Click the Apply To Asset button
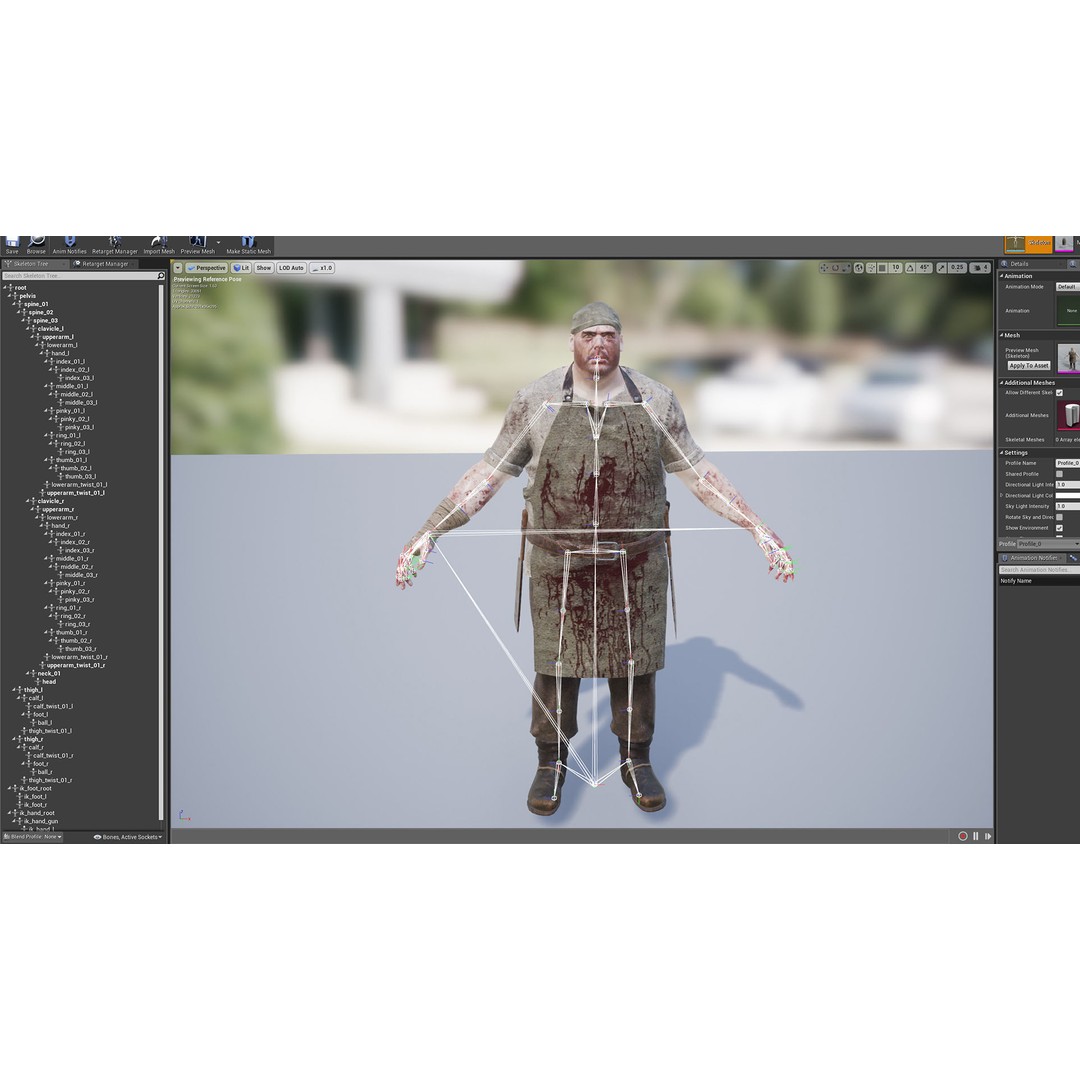This screenshot has width=1080, height=1080. [x=1029, y=366]
